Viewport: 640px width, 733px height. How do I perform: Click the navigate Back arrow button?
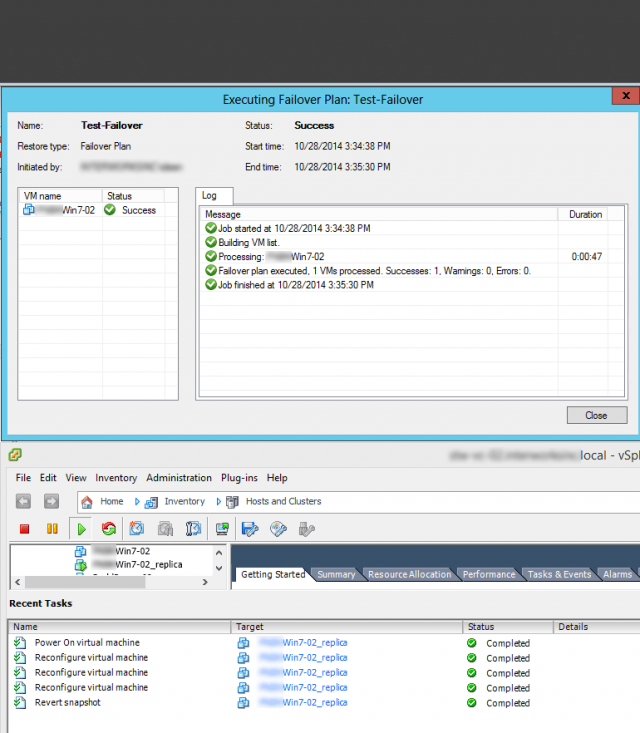pyautogui.click(x=24, y=502)
